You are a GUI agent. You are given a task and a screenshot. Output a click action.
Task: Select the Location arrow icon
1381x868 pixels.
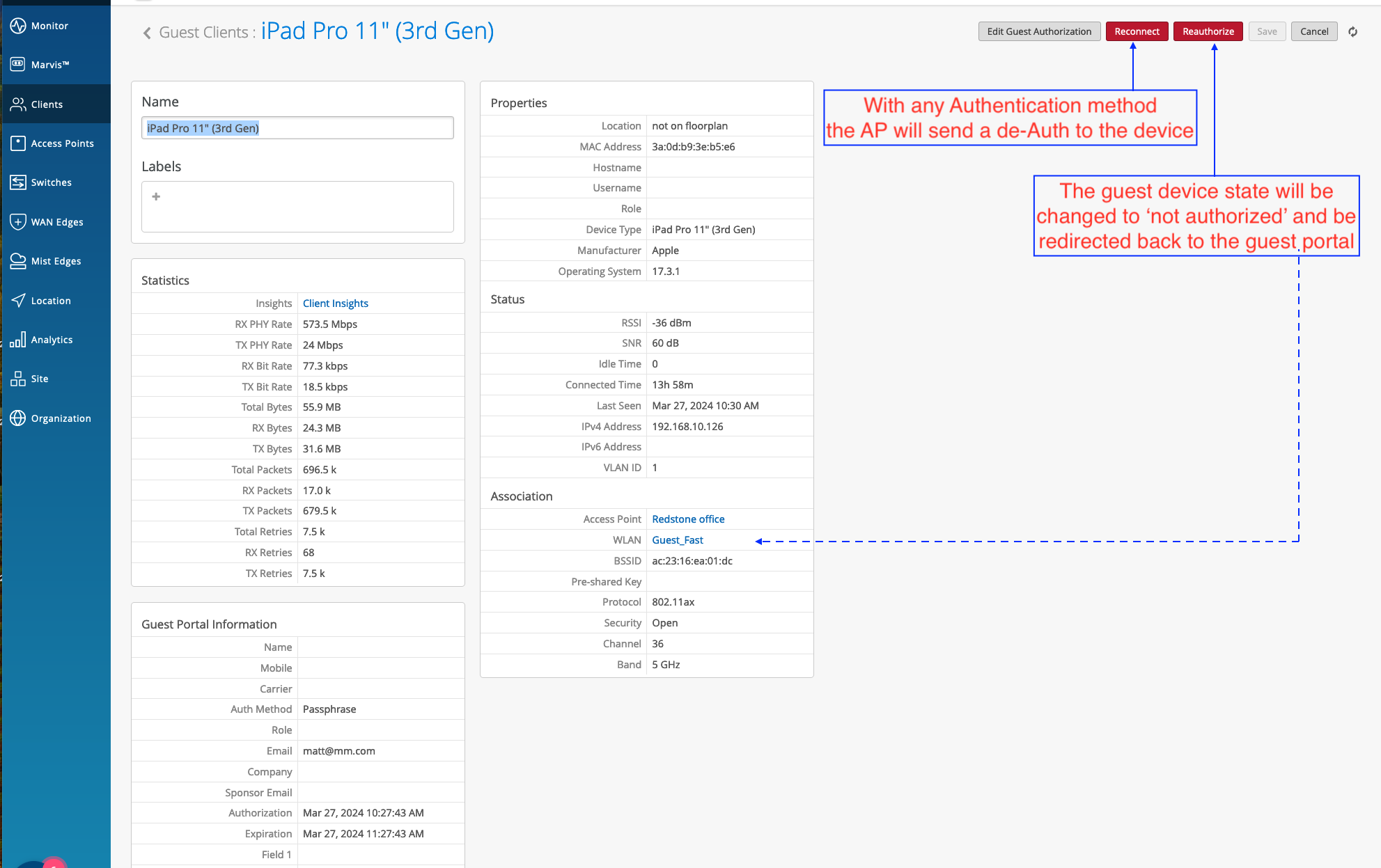(x=18, y=300)
